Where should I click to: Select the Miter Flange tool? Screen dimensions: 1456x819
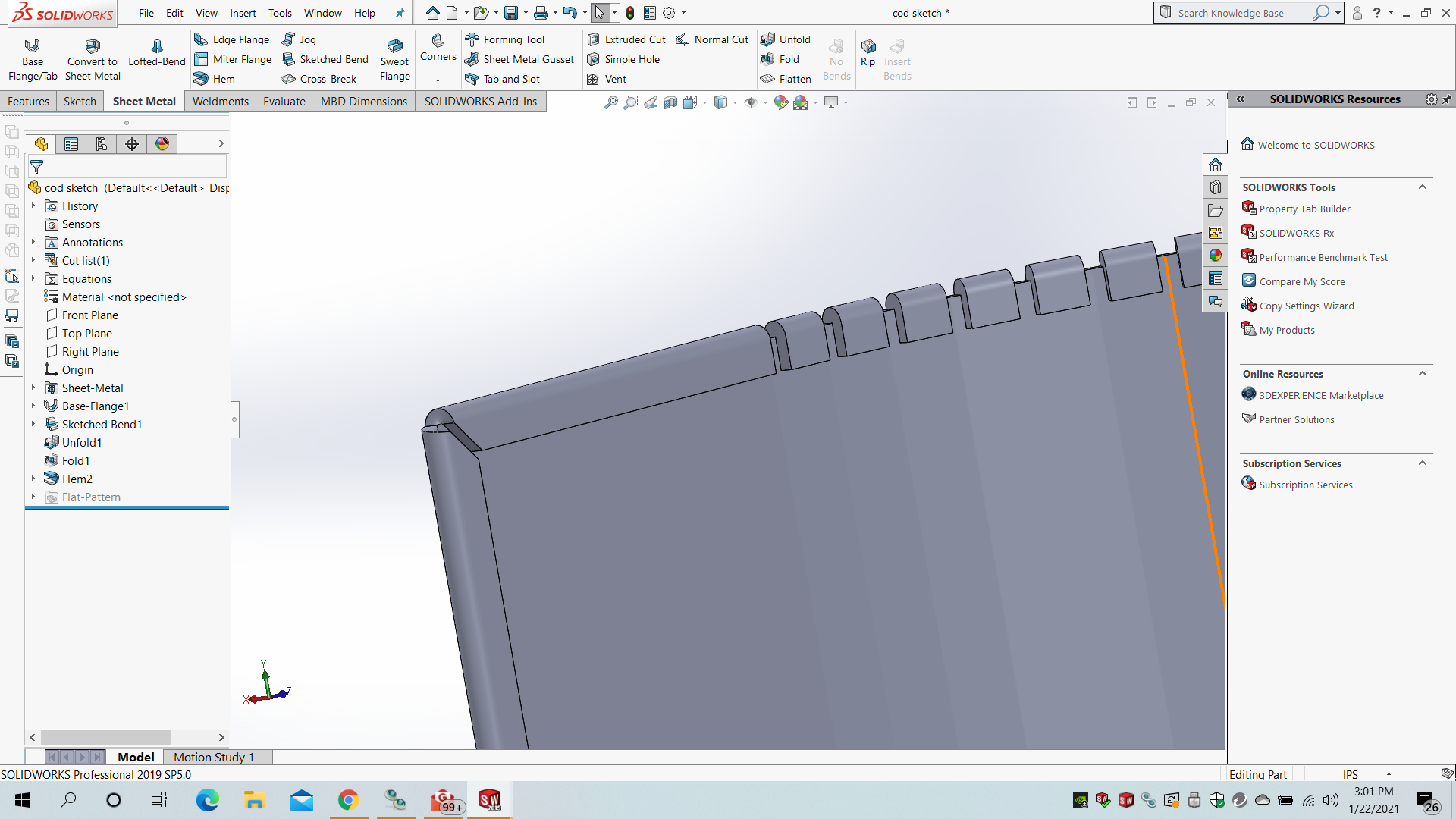[233, 59]
